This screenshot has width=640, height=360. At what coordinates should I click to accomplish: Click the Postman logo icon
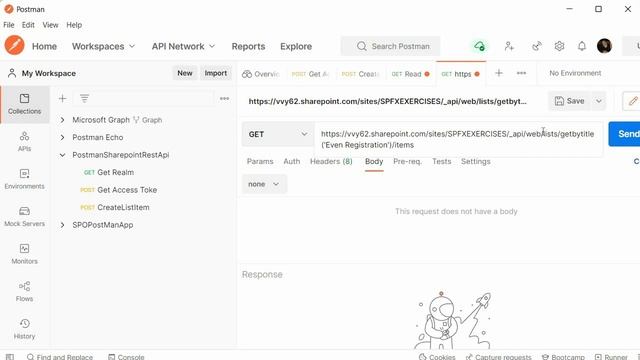[14, 45]
